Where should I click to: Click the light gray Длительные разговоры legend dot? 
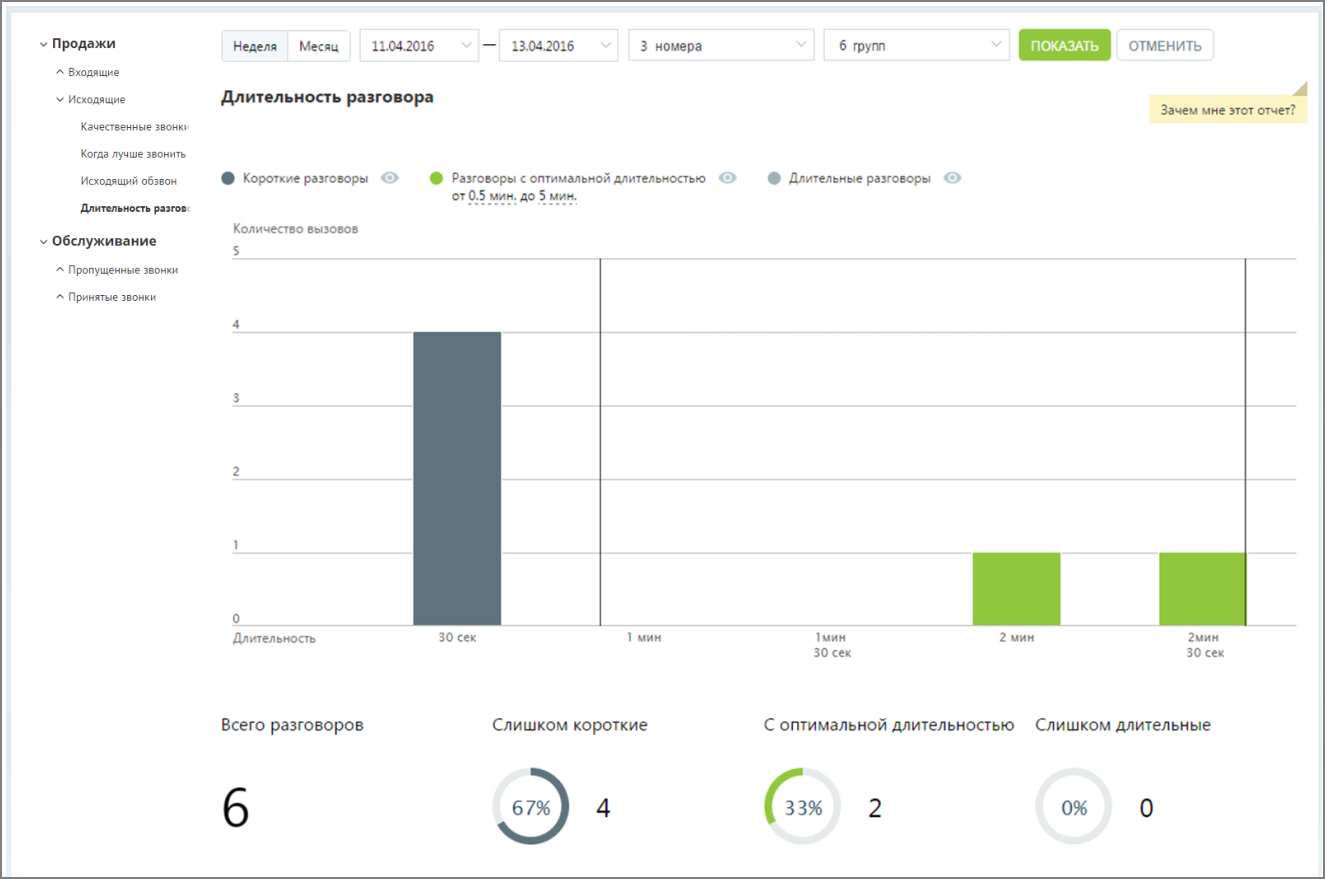coord(773,178)
